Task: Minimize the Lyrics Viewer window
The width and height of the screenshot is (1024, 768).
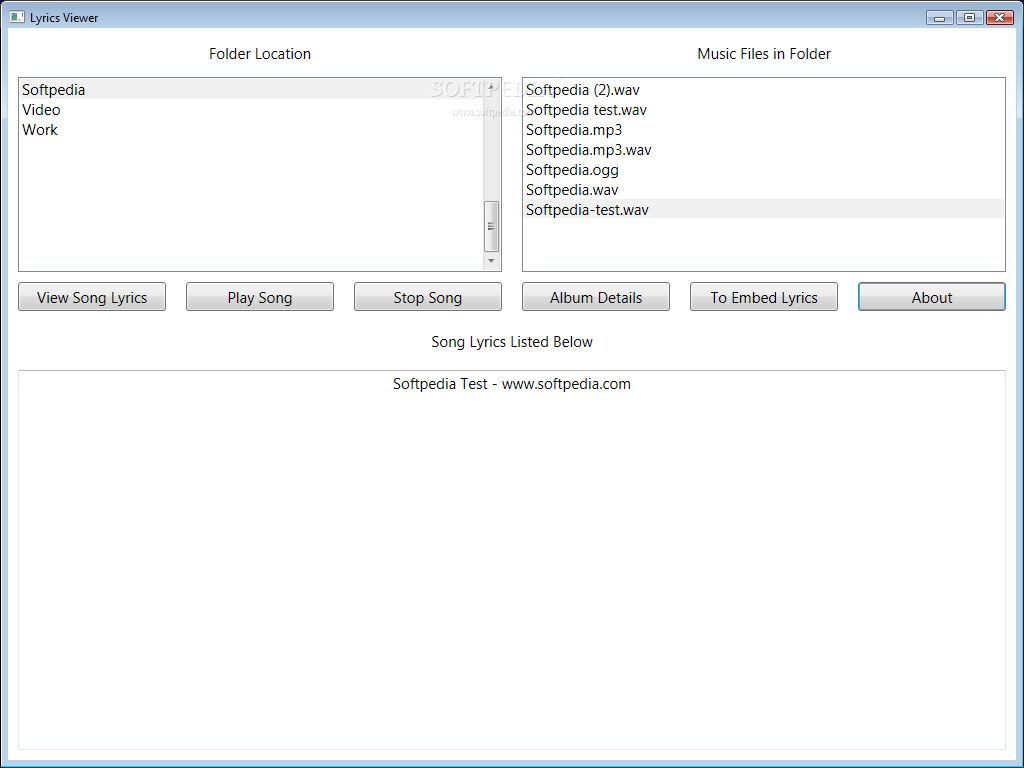Action: click(x=939, y=18)
